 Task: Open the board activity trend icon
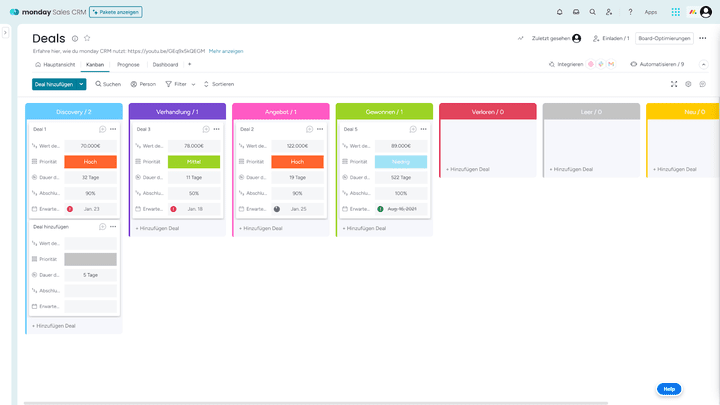click(x=520, y=39)
